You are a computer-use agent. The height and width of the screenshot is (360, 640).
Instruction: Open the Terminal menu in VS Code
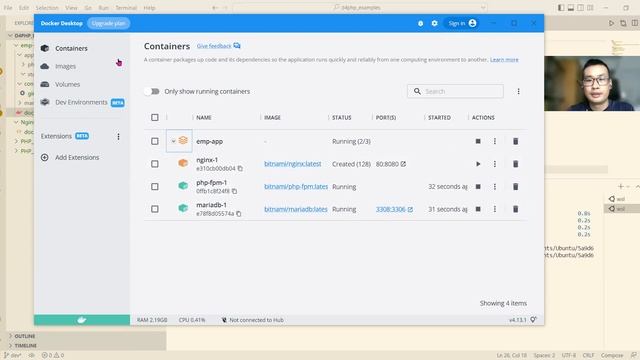click(x=126, y=8)
